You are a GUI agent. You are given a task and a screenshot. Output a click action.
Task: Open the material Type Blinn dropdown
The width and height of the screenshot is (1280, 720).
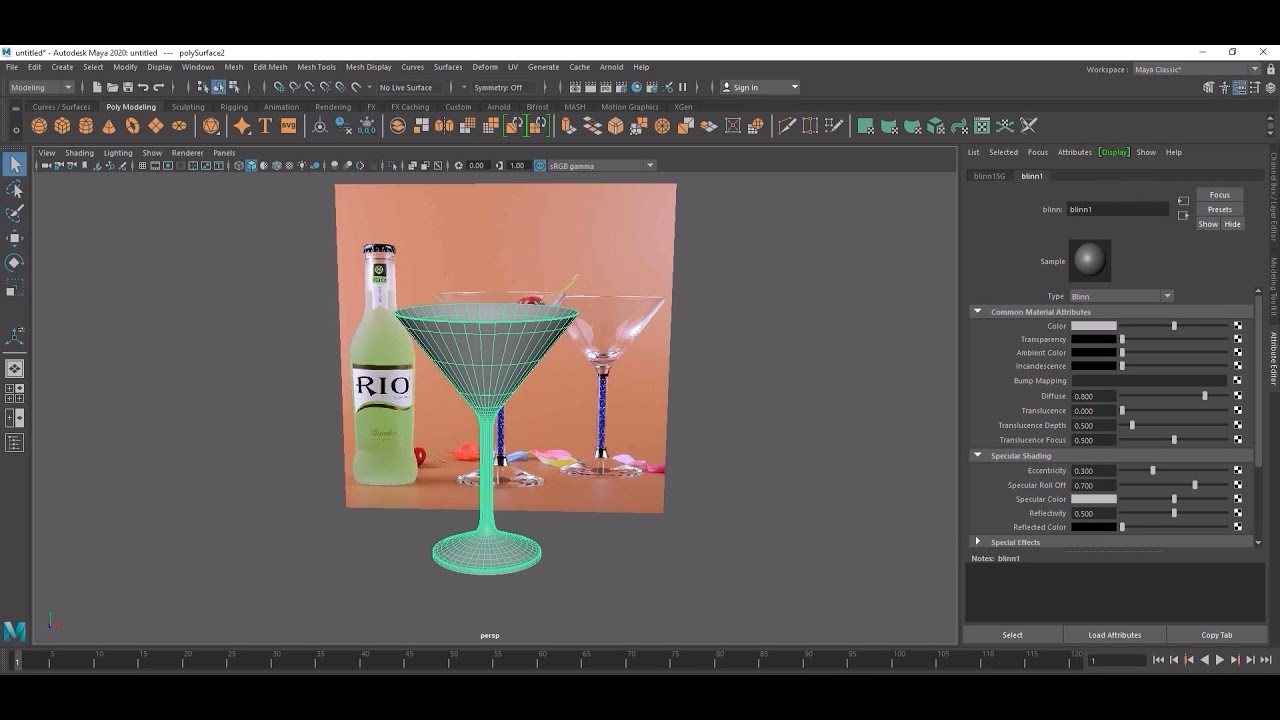tap(1121, 296)
